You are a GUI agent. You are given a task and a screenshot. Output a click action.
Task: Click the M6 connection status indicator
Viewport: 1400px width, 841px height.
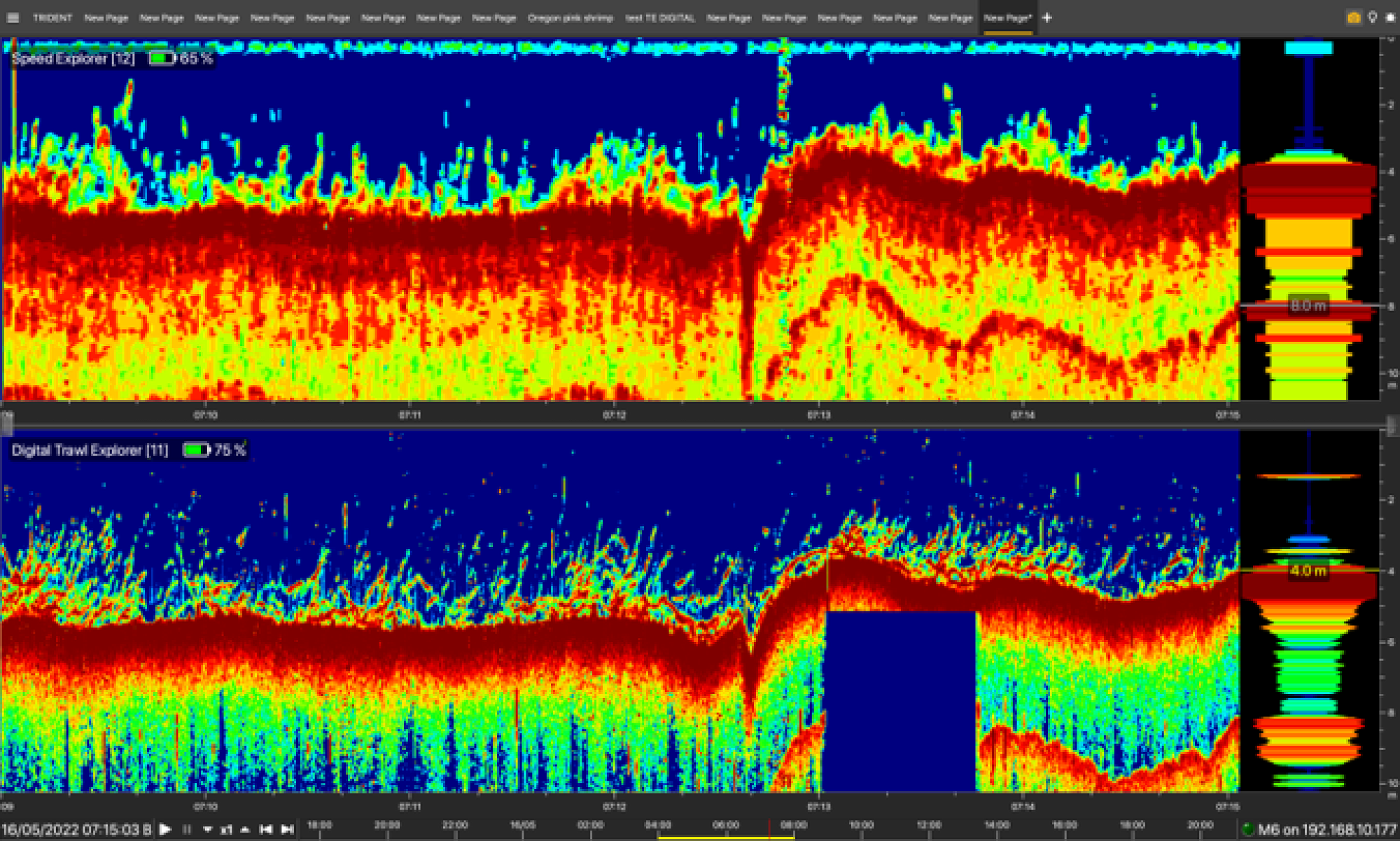click(x=1248, y=830)
